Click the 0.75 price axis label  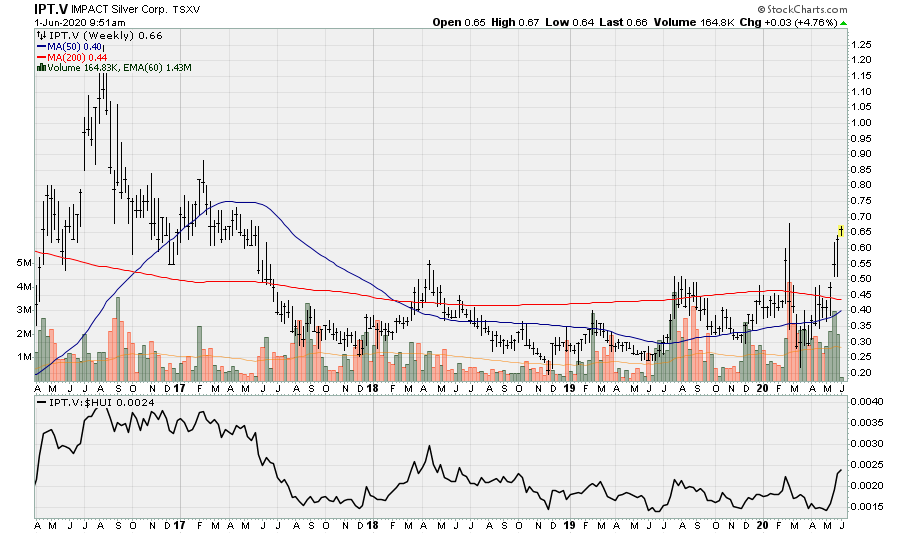point(862,200)
